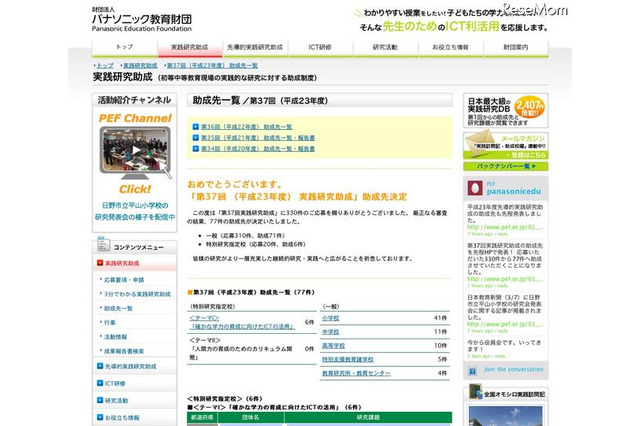Click the 高等学校 category link
This screenshot has width=640, height=426.
(x=333, y=346)
